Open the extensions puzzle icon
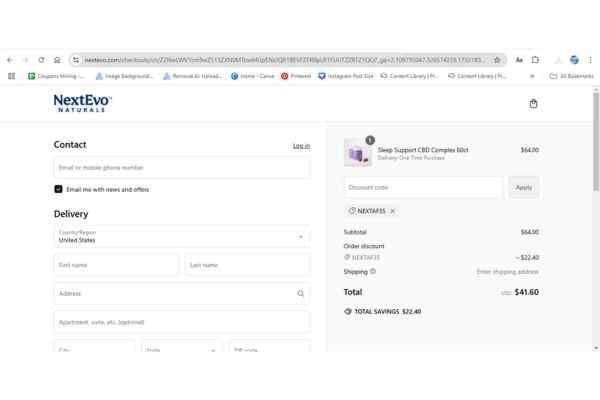The image size is (600, 400). (x=535, y=60)
